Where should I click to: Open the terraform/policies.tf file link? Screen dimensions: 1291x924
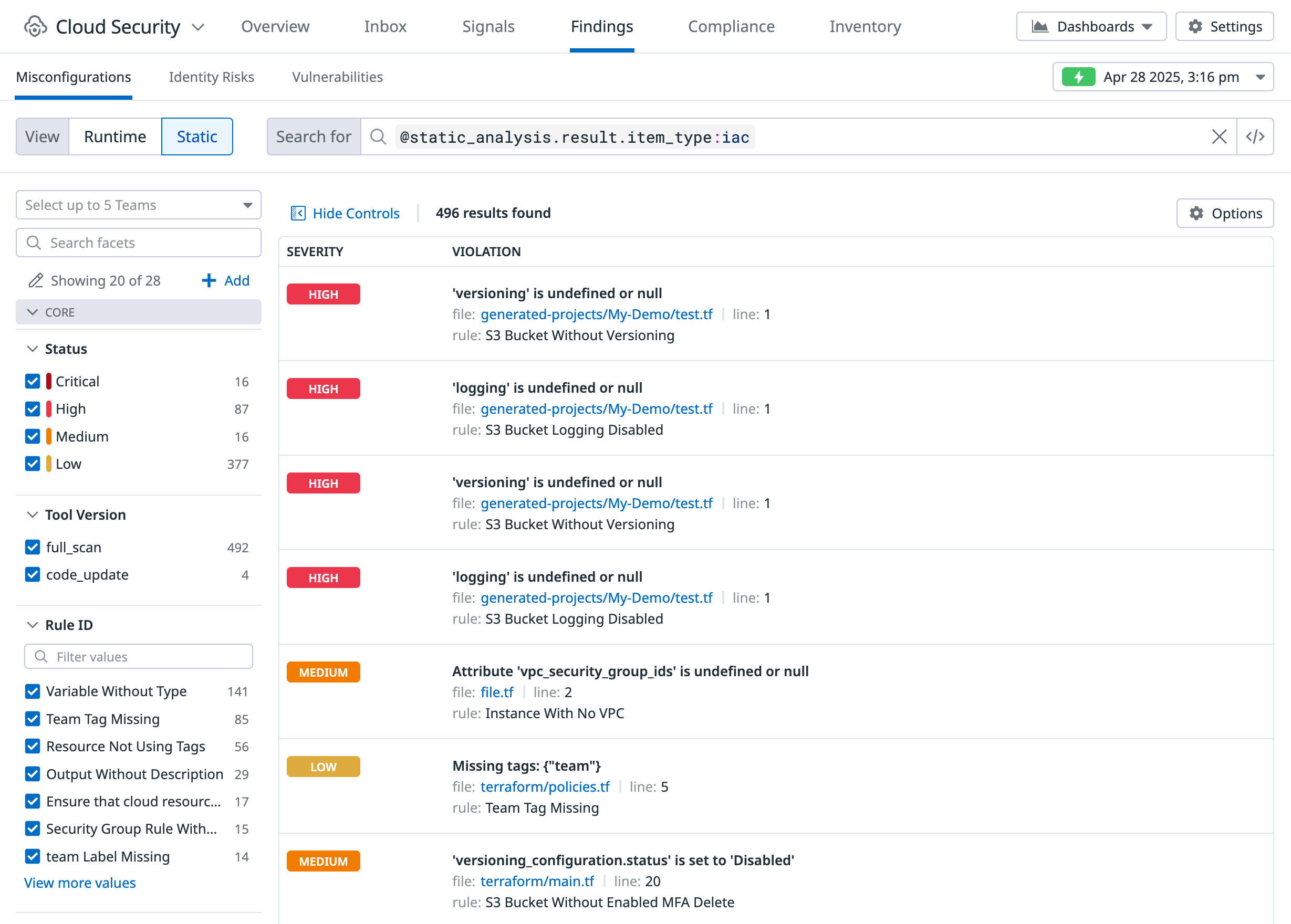pyautogui.click(x=544, y=787)
